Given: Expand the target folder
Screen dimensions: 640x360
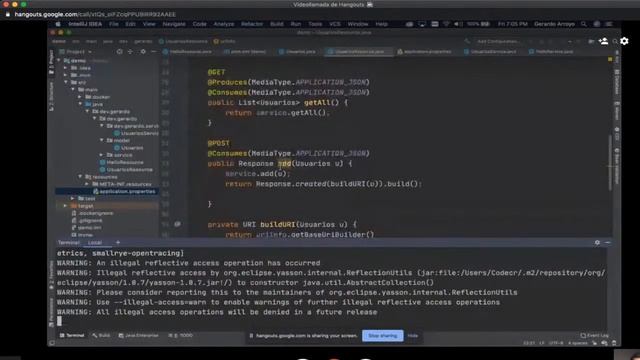Looking at the screenshot, I should (66, 205).
